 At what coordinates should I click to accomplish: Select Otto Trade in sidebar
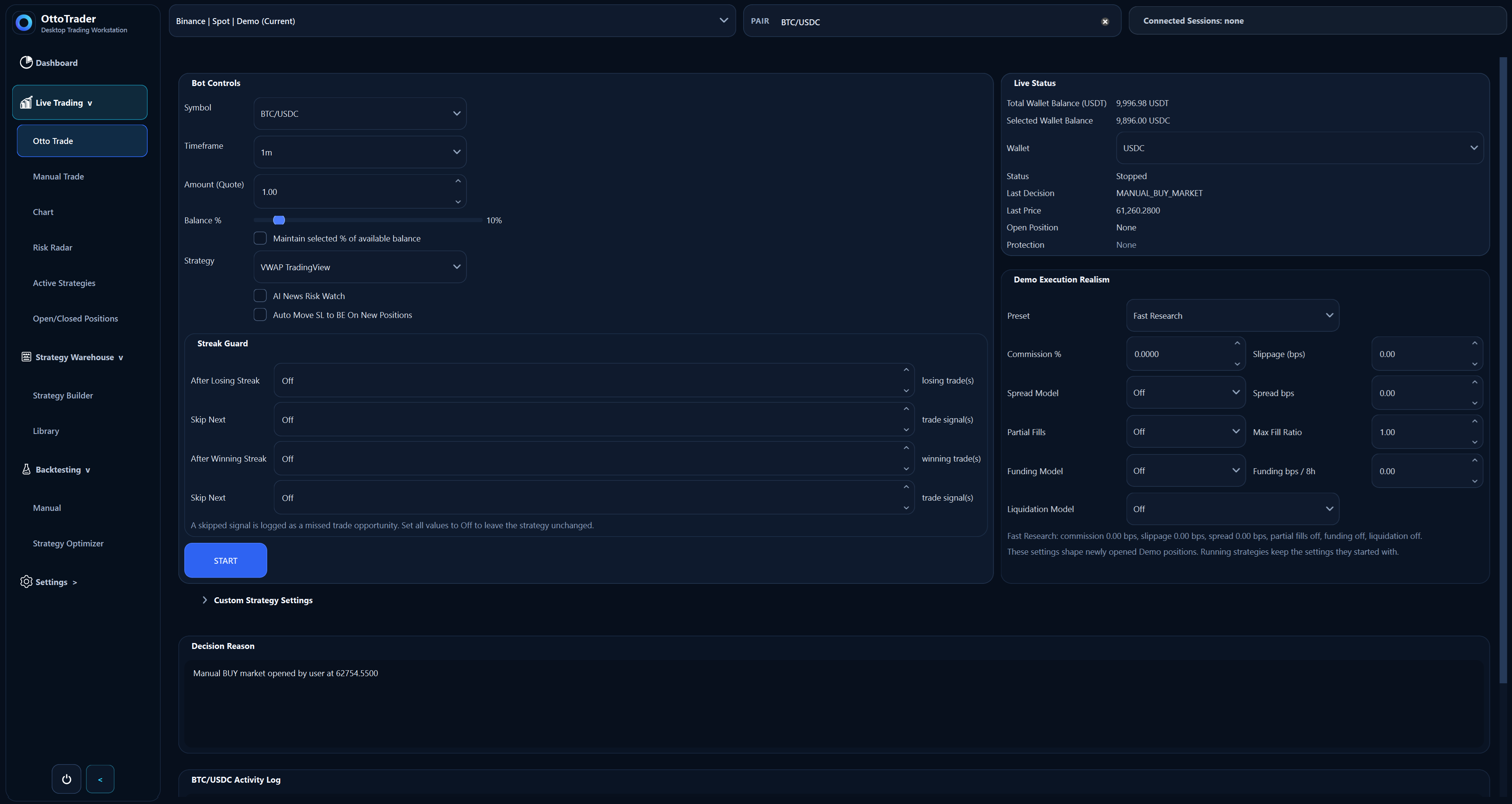82,141
